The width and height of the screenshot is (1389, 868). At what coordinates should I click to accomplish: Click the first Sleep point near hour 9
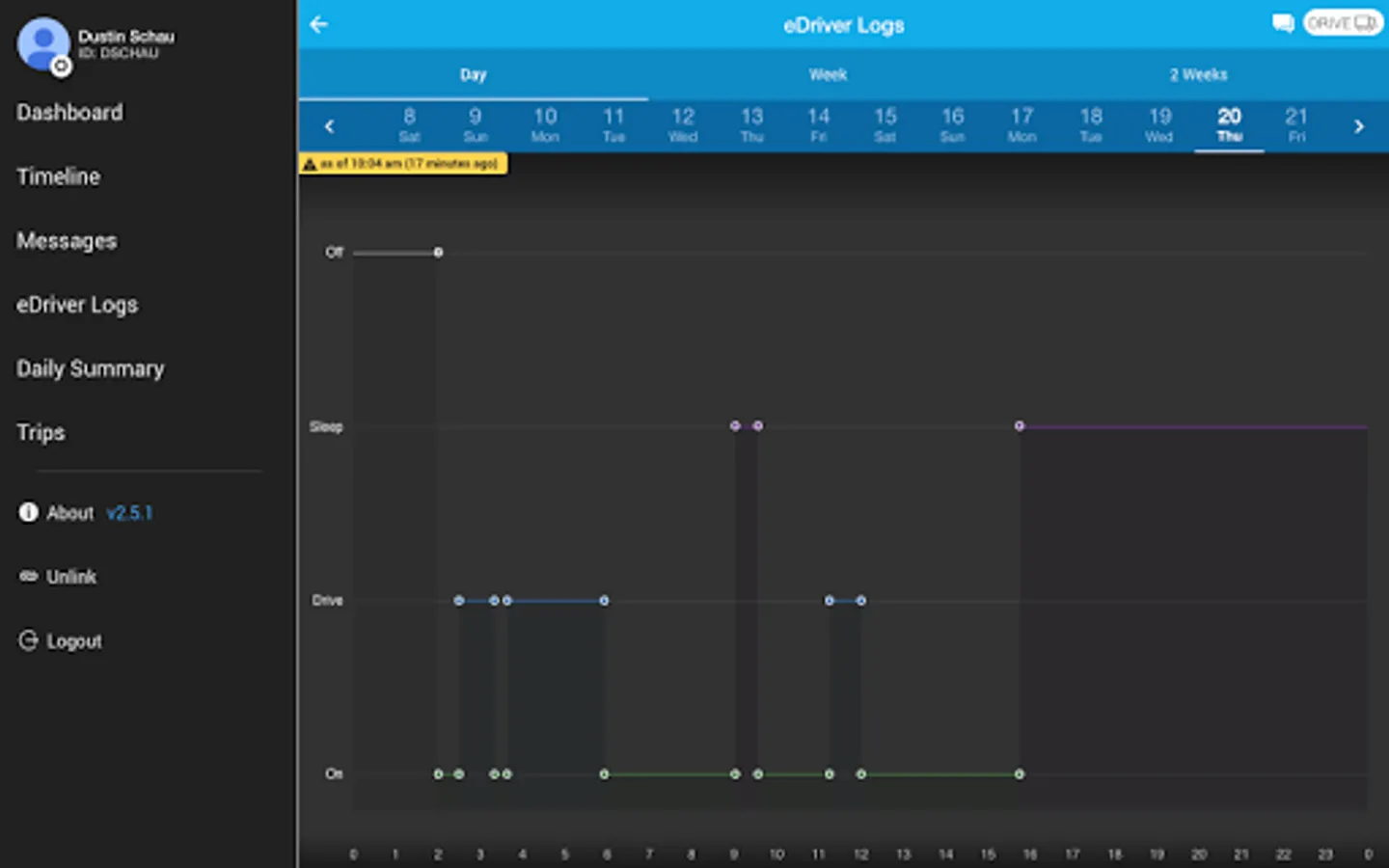(x=735, y=425)
